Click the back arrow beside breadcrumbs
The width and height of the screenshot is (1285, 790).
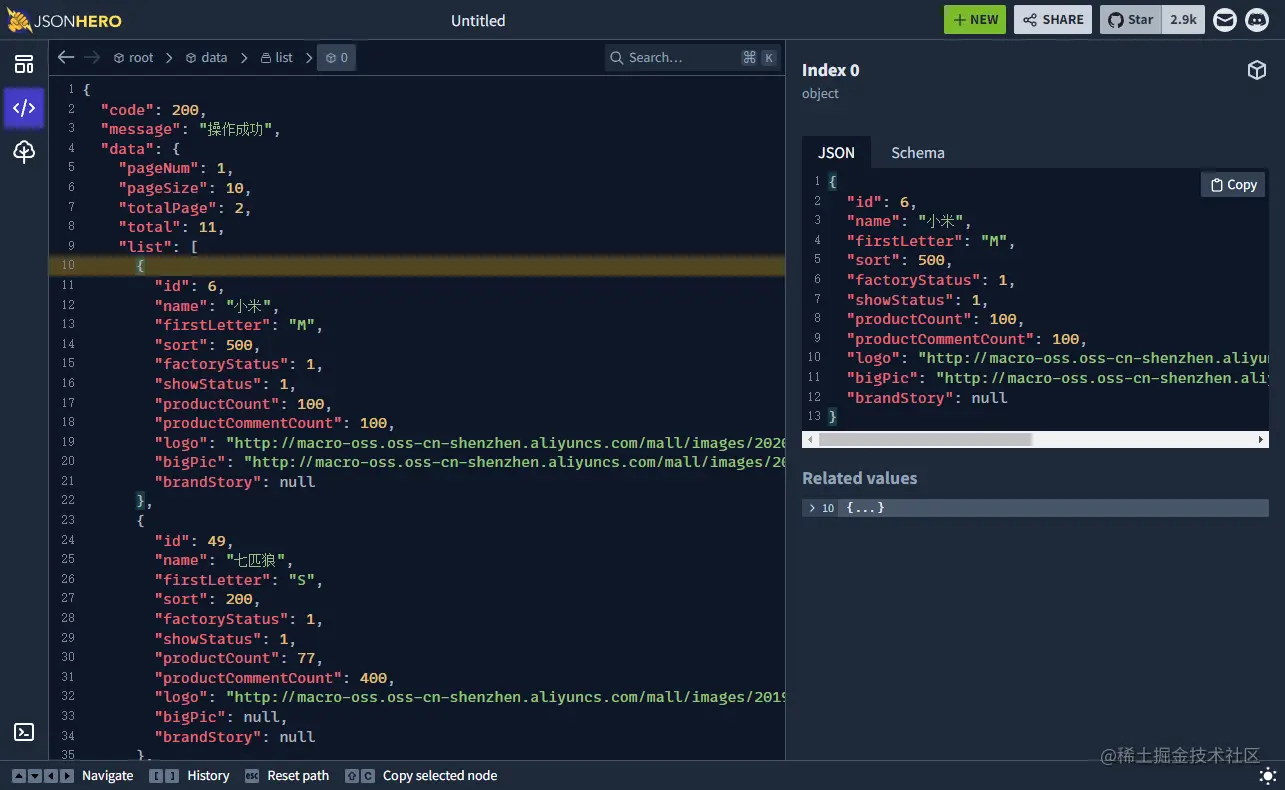coord(66,57)
